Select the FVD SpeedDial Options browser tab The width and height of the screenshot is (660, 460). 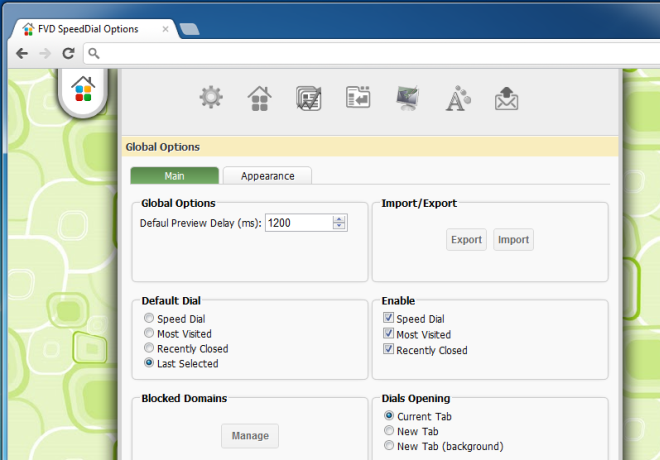(x=96, y=29)
